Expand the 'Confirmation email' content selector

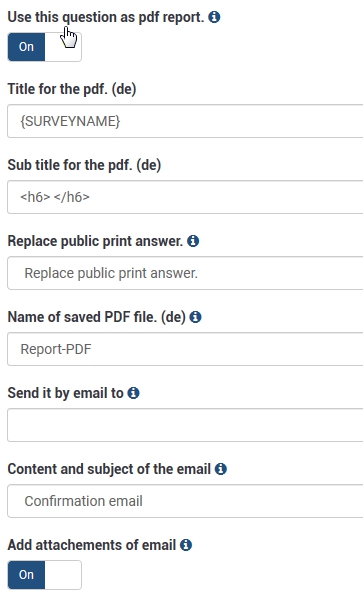(185, 501)
